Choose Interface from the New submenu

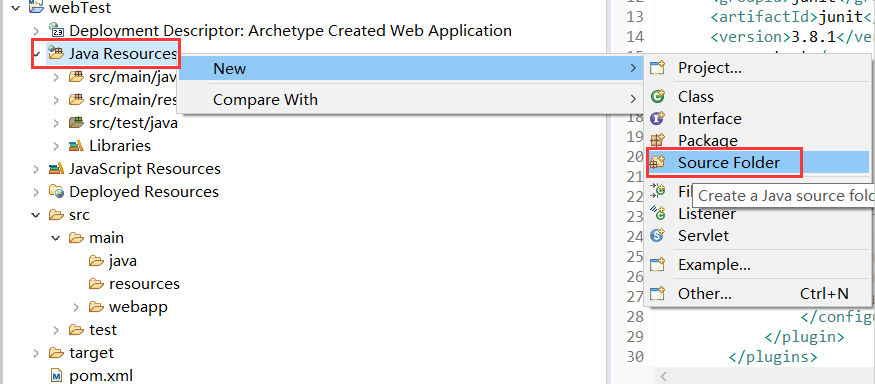point(759,118)
